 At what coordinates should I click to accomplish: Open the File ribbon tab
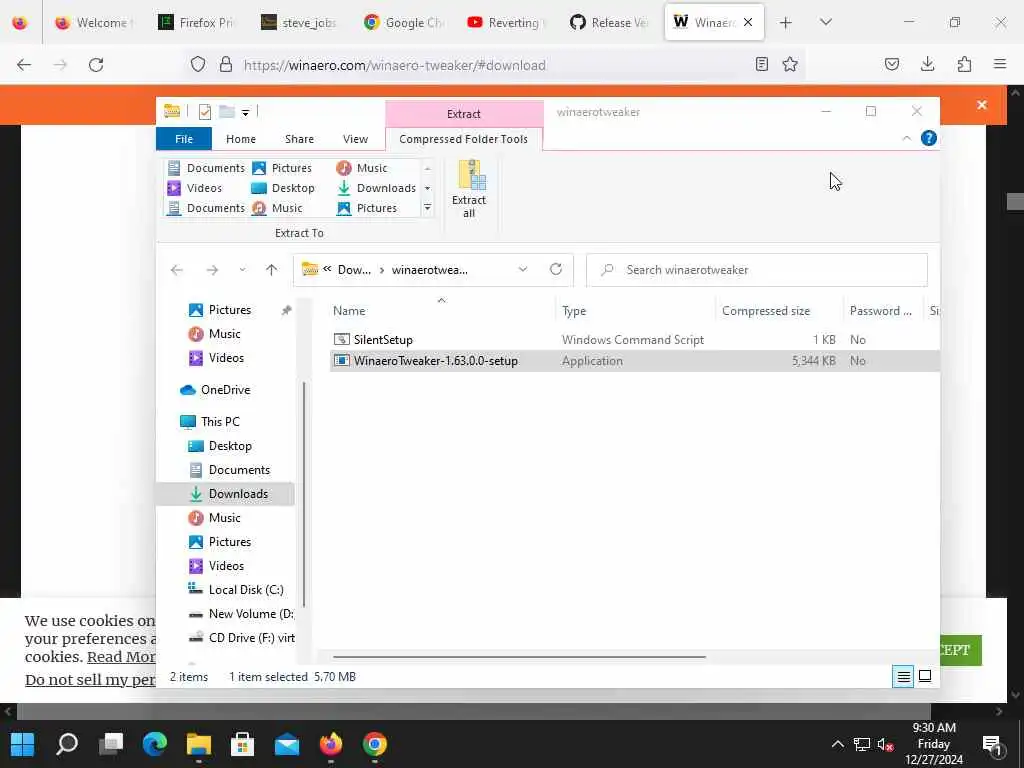pos(184,138)
